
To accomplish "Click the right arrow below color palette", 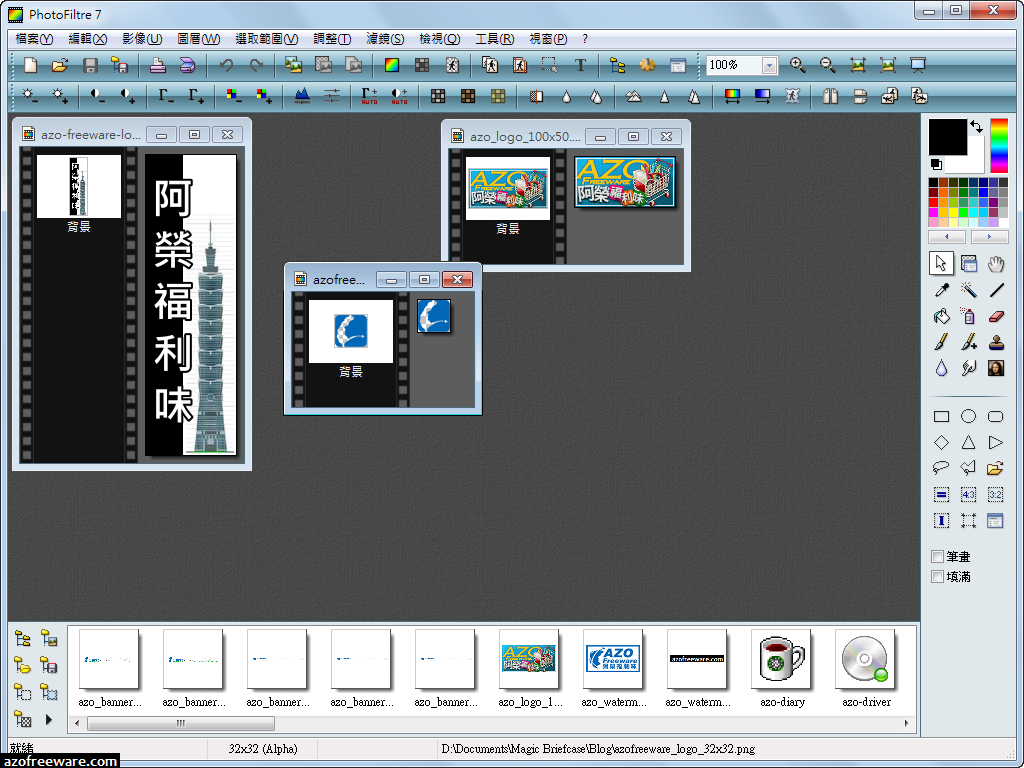I will [989, 236].
